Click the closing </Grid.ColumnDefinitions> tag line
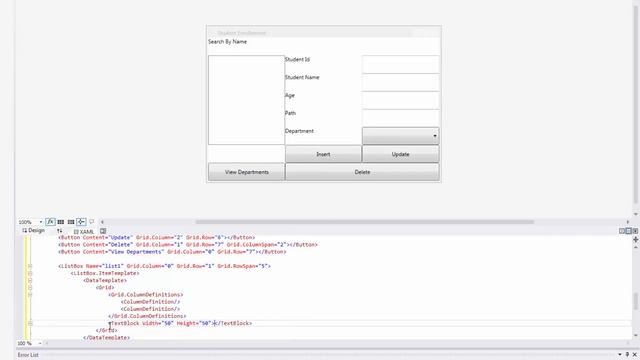 147,316
